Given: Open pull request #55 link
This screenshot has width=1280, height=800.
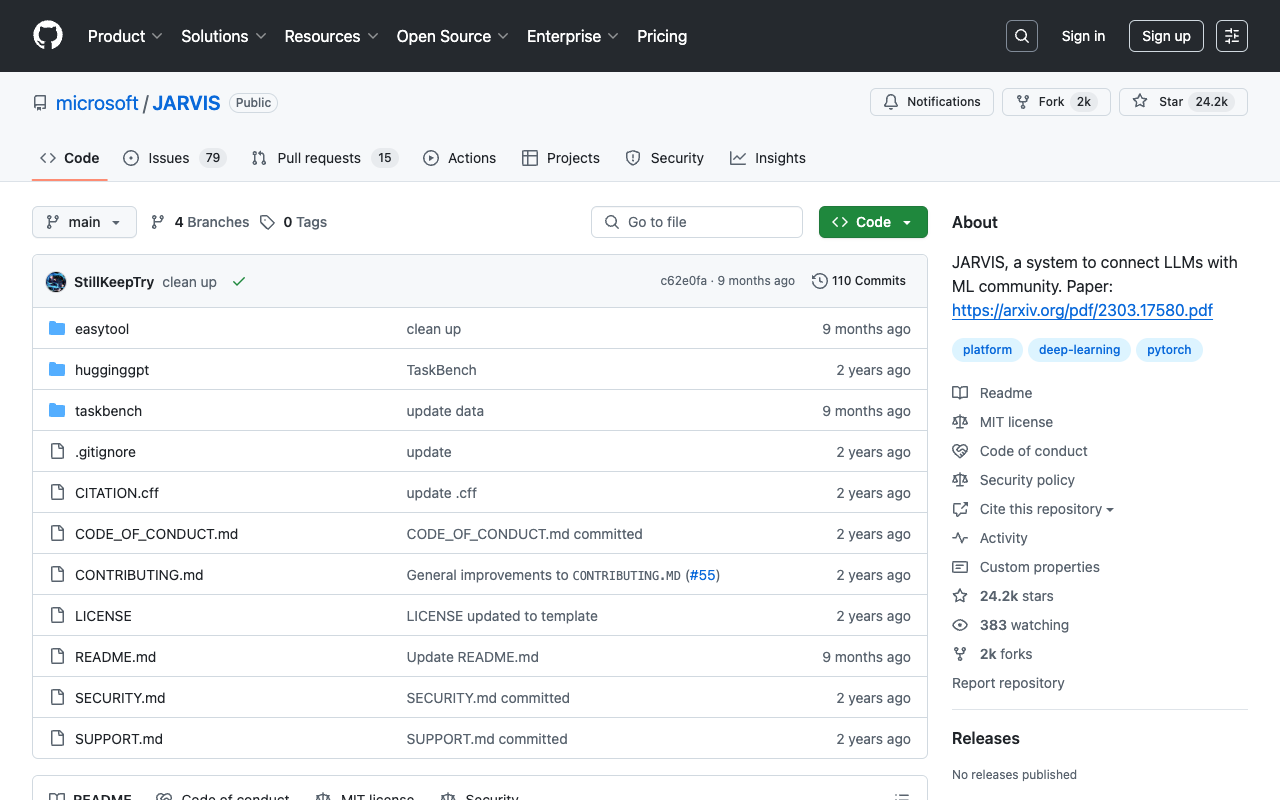Looking at the screenshot, I should pyautogui.click(x=703, y=575).
